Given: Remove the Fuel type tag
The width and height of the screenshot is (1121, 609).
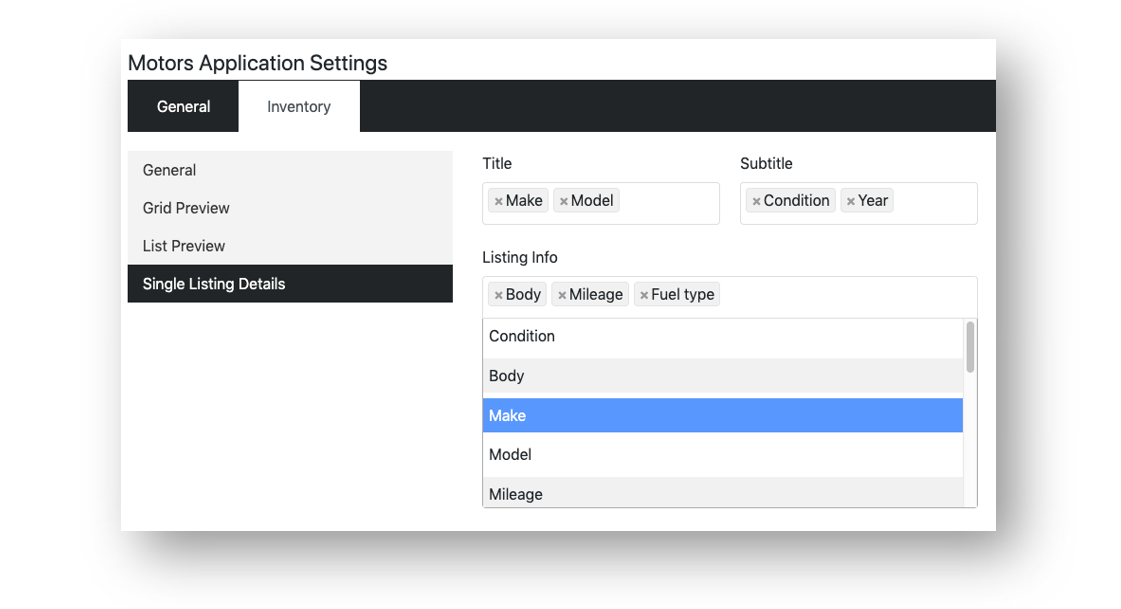Looking at the screenshot, I should (644, 295).
